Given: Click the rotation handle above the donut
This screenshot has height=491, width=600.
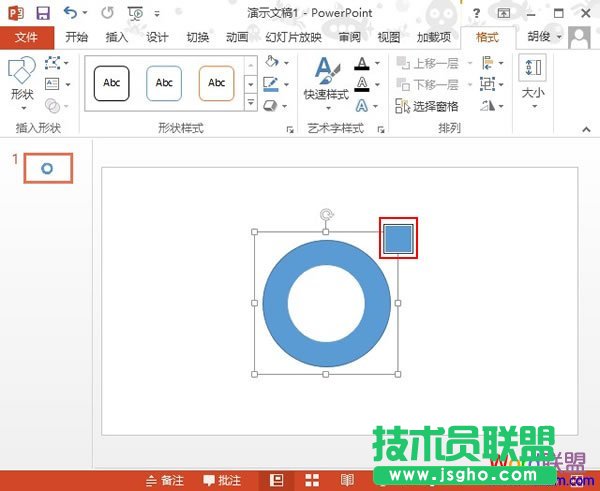Looking at the screenshot, I should coord(326,215).
